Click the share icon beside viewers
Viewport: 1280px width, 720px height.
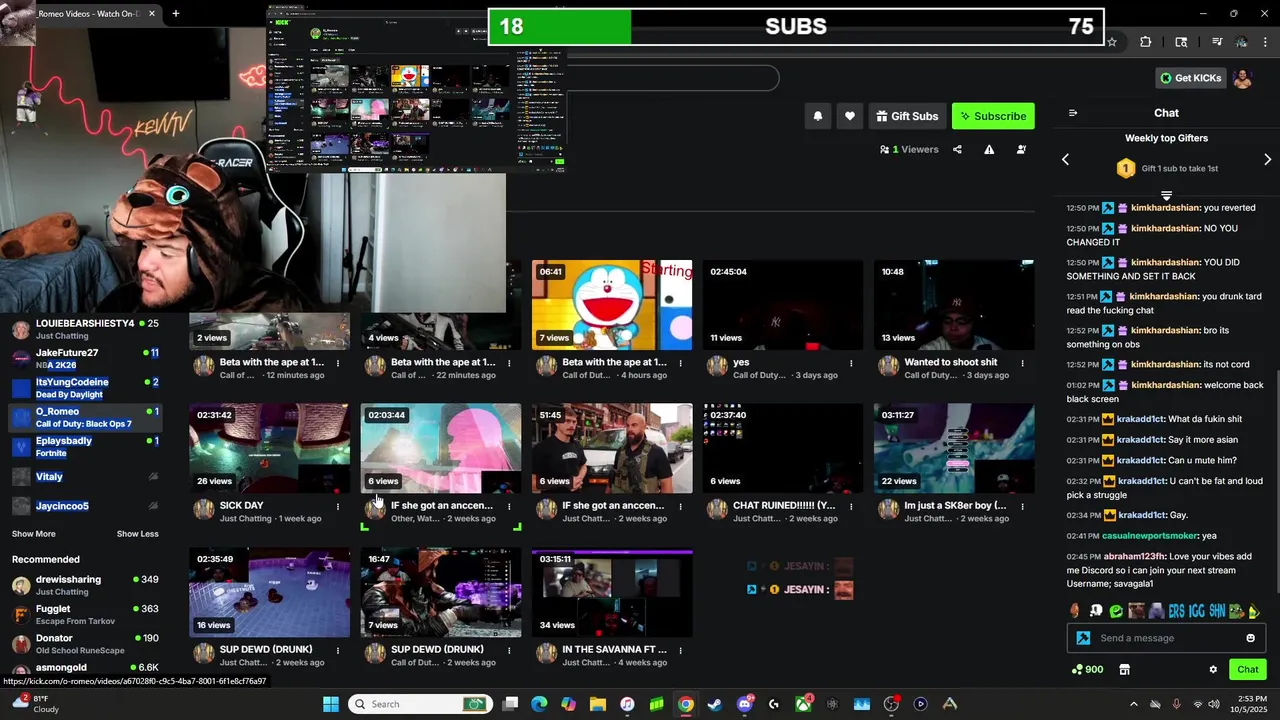click(957, 149)
